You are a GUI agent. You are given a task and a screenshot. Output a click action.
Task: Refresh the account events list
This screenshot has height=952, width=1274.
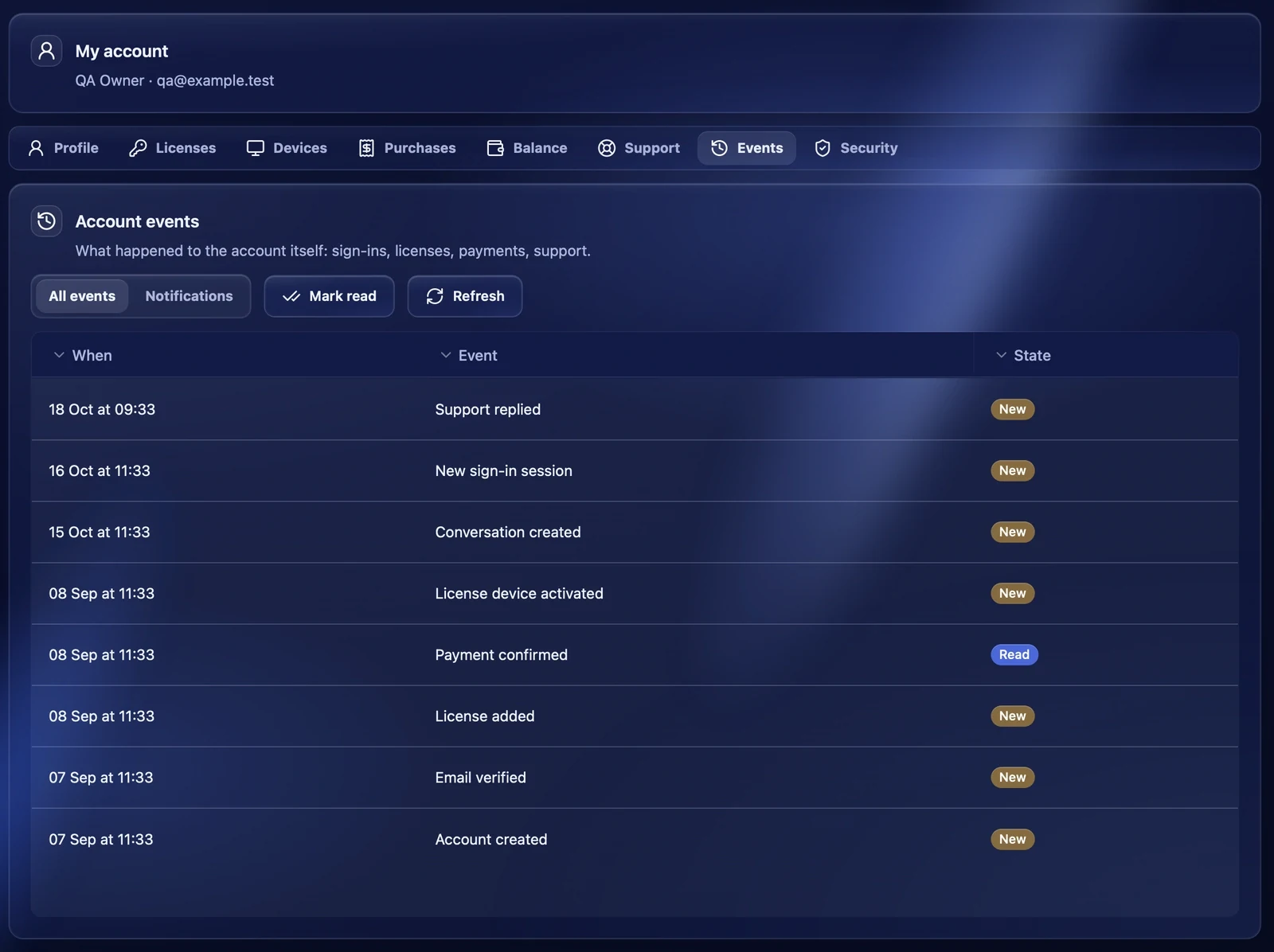[465, 296]
